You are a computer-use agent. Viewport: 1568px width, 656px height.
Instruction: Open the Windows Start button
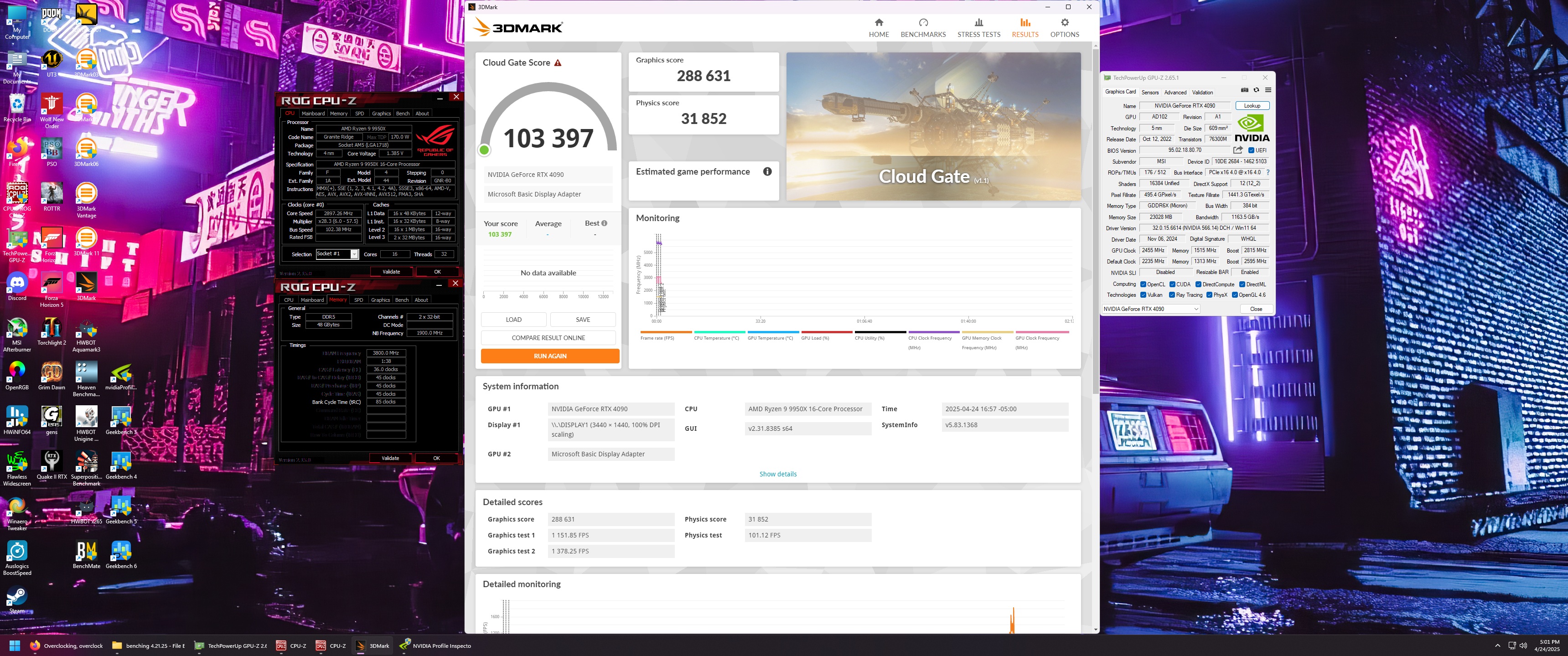click(15, 646)
